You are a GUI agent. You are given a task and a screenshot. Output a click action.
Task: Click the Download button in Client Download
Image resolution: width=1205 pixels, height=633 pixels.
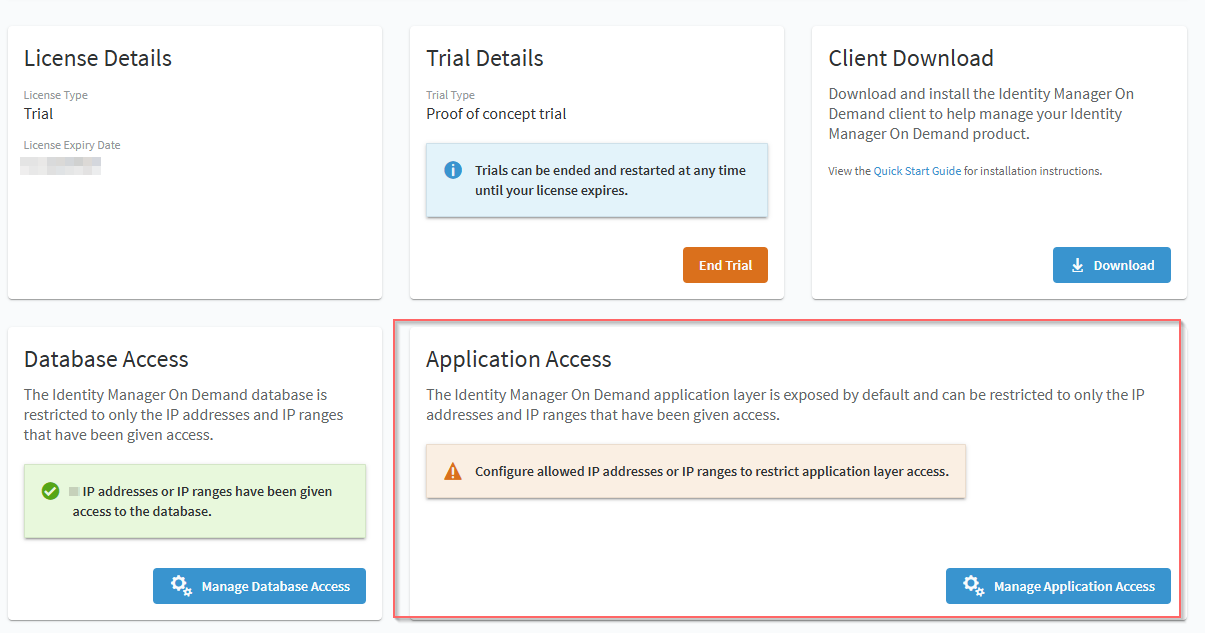click(x=1111, y=265)
